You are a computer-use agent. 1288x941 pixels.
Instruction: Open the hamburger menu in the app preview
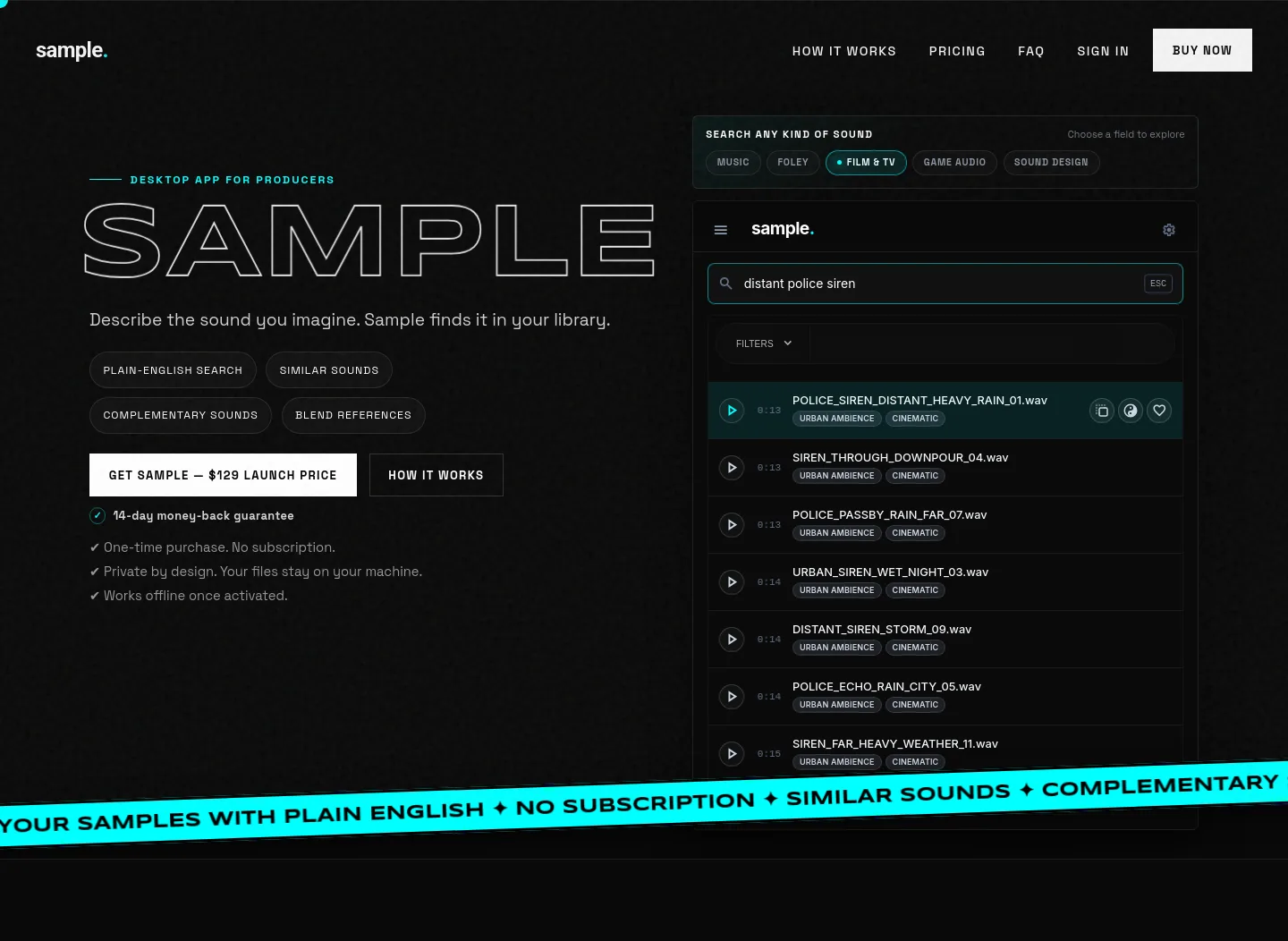pos(721,230)
